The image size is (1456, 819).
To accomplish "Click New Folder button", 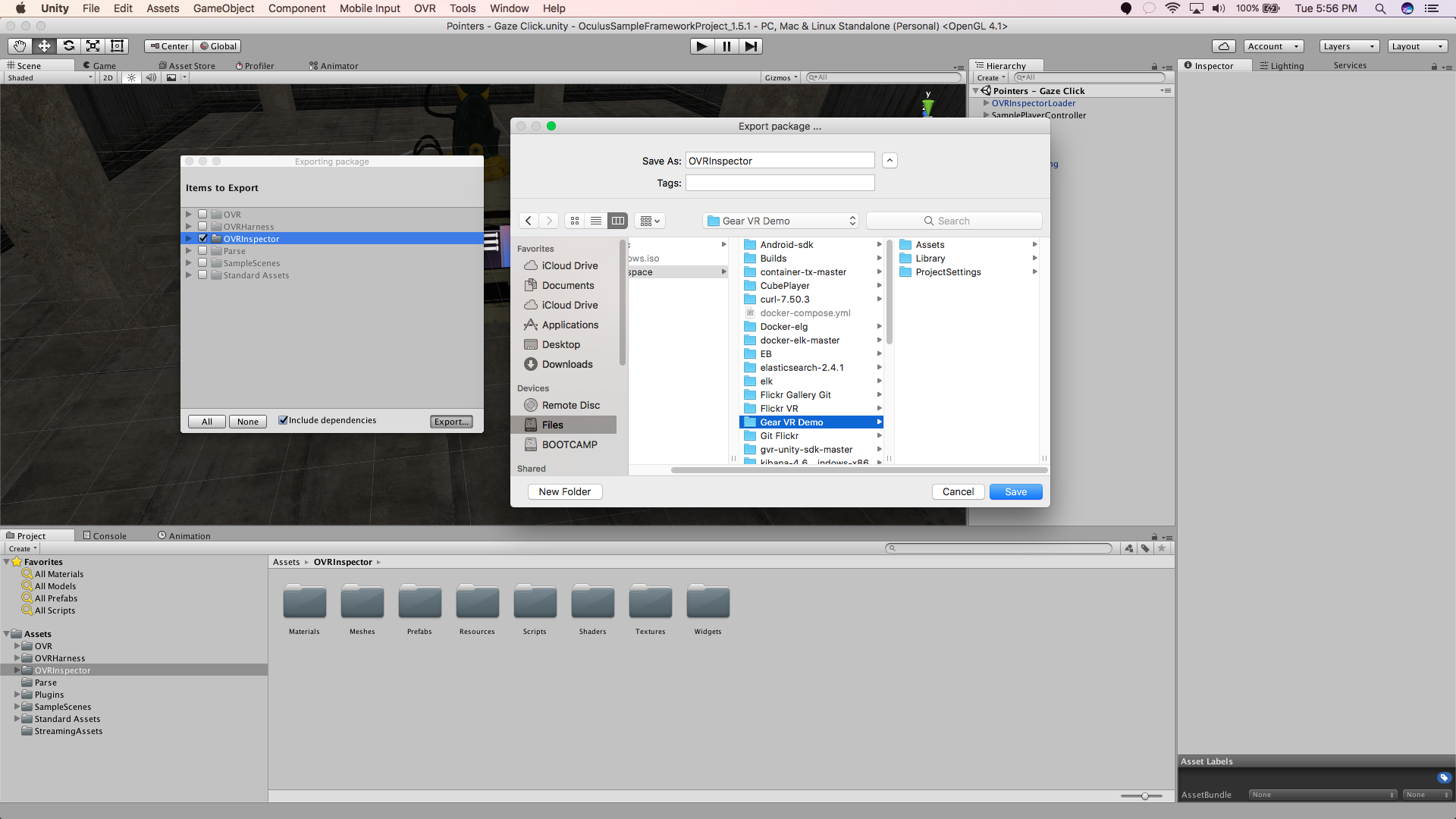I will point(565,491).
